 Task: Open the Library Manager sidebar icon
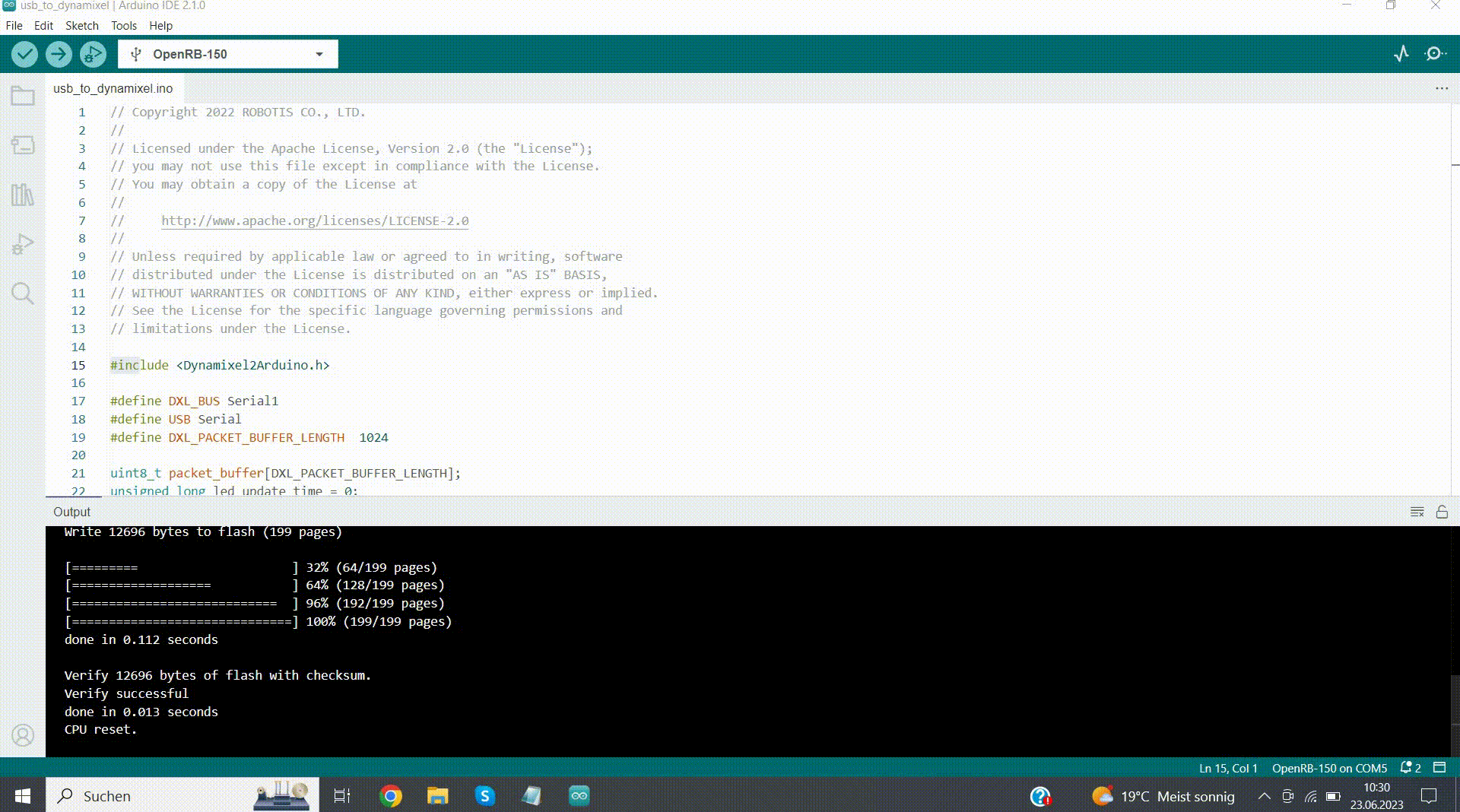(x=23, y=195)
